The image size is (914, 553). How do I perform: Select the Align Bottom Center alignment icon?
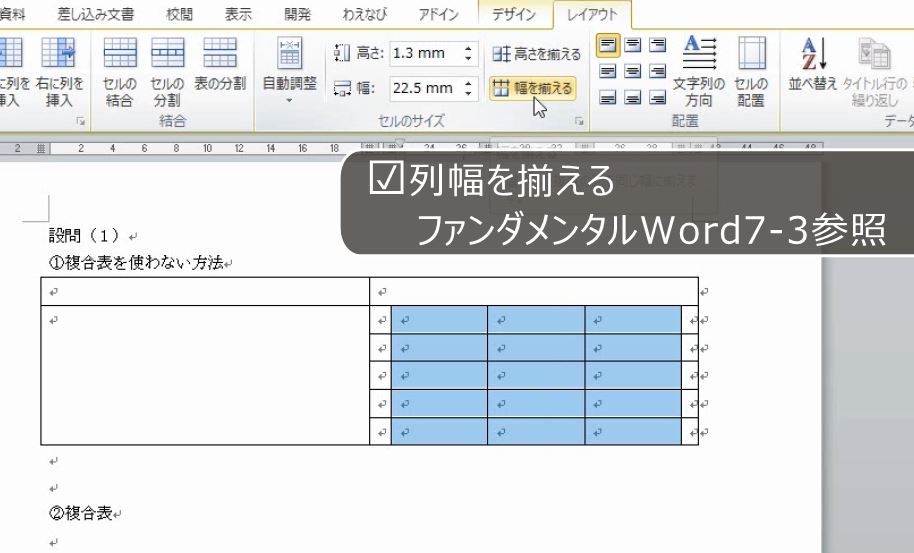[x=632, y=97]
